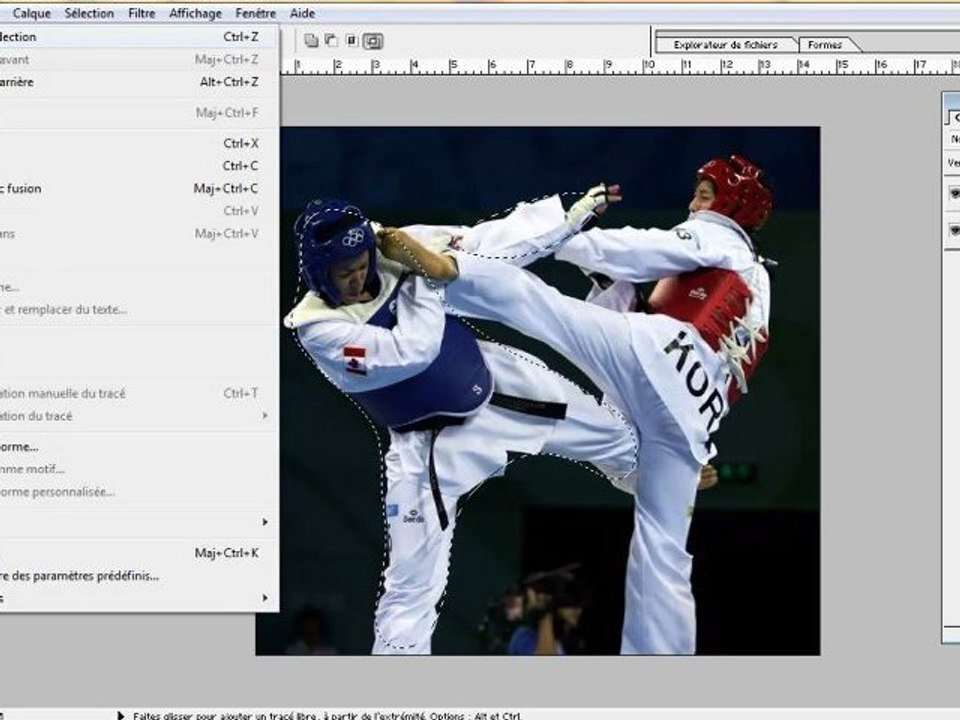
Task: Open the status bar triangle arrow
Action: pyautogui.click(x=121, y=715)
